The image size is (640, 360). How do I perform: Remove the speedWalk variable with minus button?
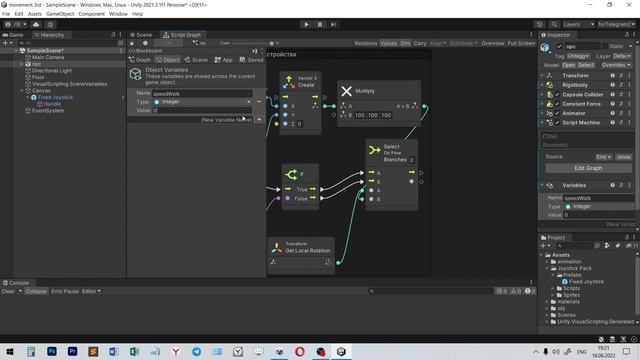tap(259, 102)
